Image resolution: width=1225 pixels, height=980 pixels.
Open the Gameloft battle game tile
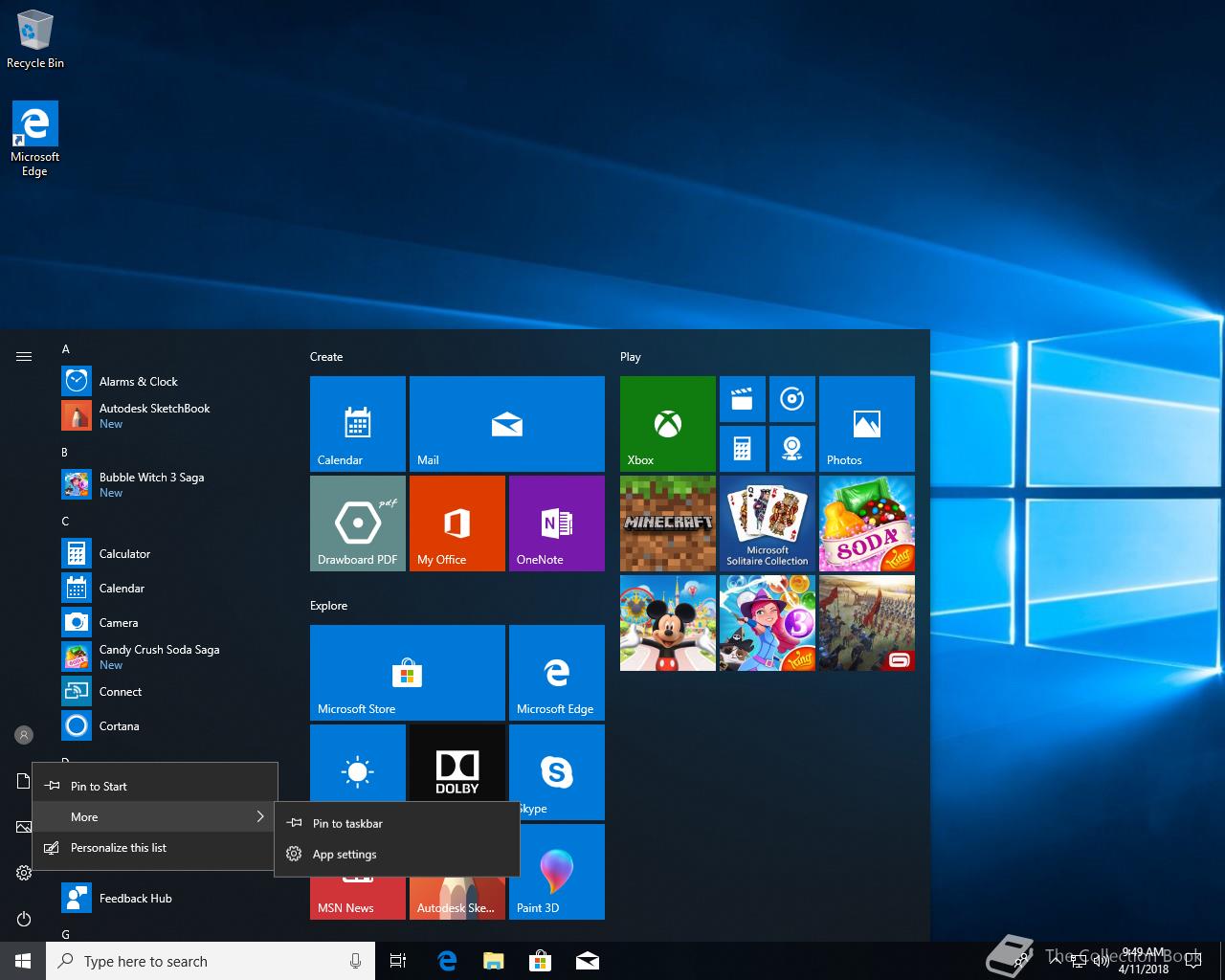[867, 623]
